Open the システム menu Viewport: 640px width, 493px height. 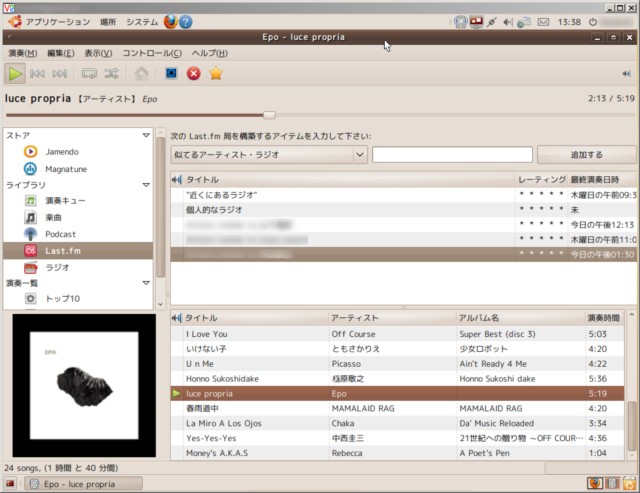point(142,22)
